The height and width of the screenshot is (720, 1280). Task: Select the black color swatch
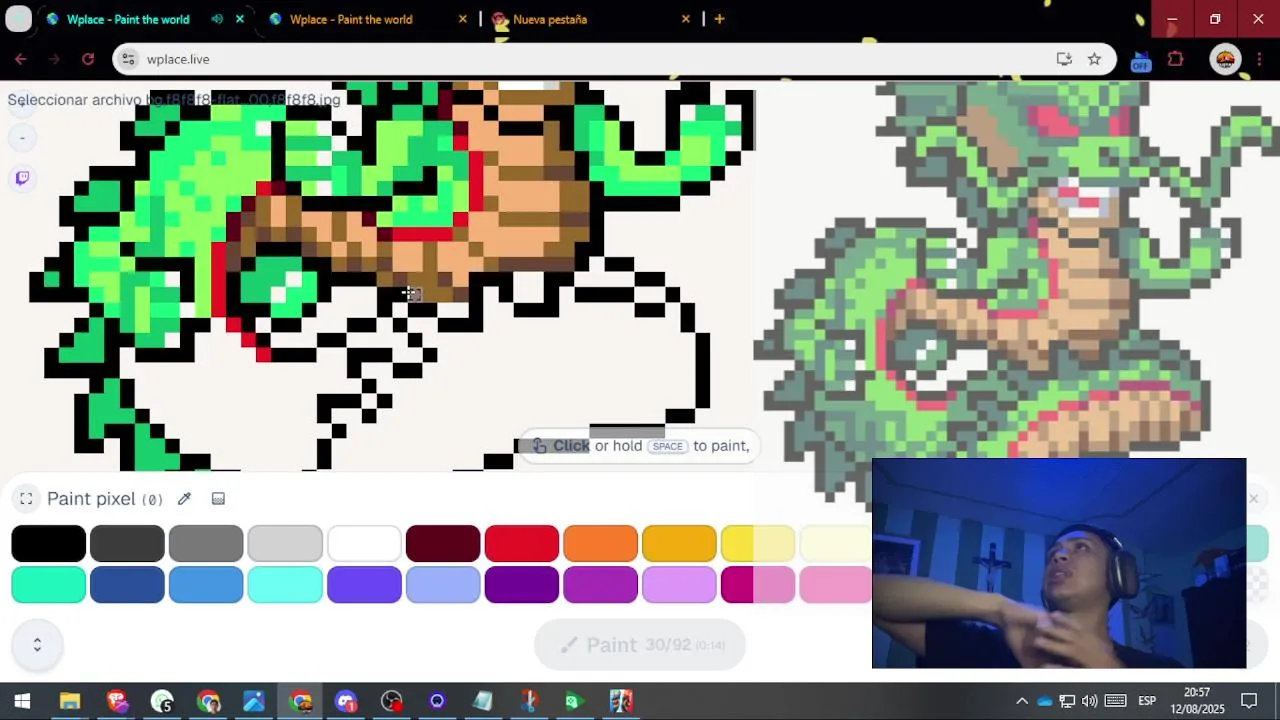tap(48, 544)
